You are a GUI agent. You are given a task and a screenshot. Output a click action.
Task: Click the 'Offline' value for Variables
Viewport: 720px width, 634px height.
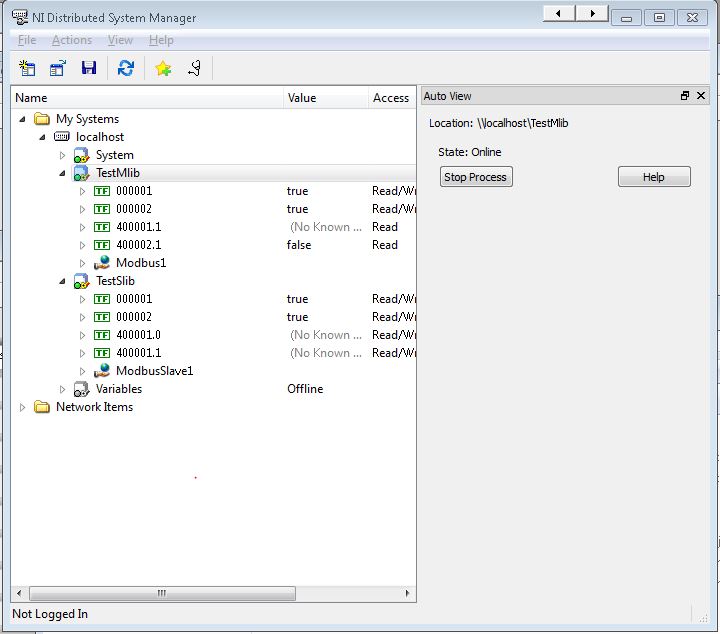click(305, 389)
